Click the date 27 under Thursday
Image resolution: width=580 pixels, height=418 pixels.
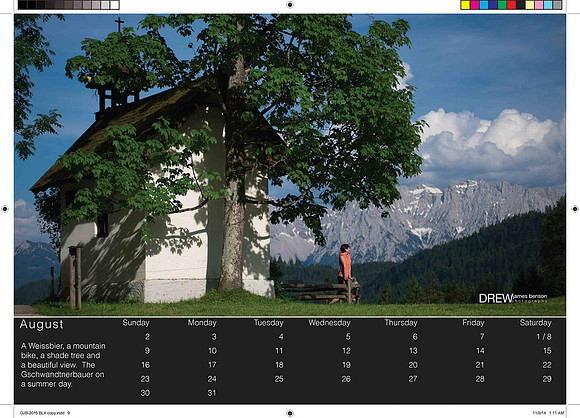413,379
